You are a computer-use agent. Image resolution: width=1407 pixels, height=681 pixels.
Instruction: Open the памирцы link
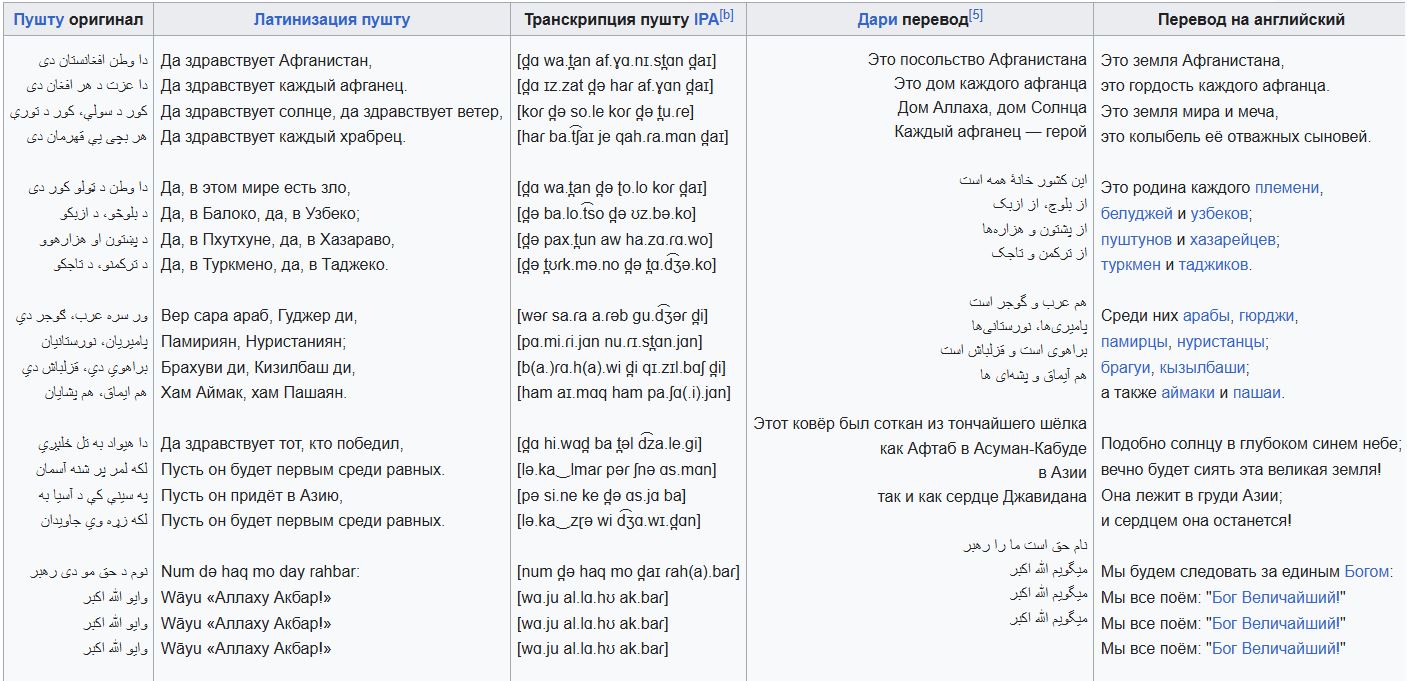tap(1133, 342)
